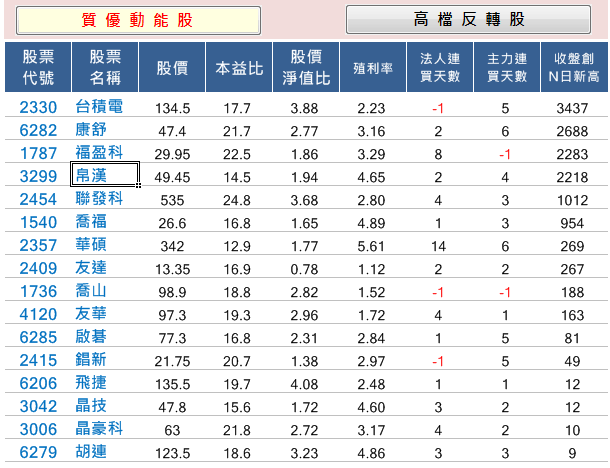The height and width of the screenshot is (468, 610).
Task: Select 飛捷 price-to-book value 4.08
Action: point(304,384)
